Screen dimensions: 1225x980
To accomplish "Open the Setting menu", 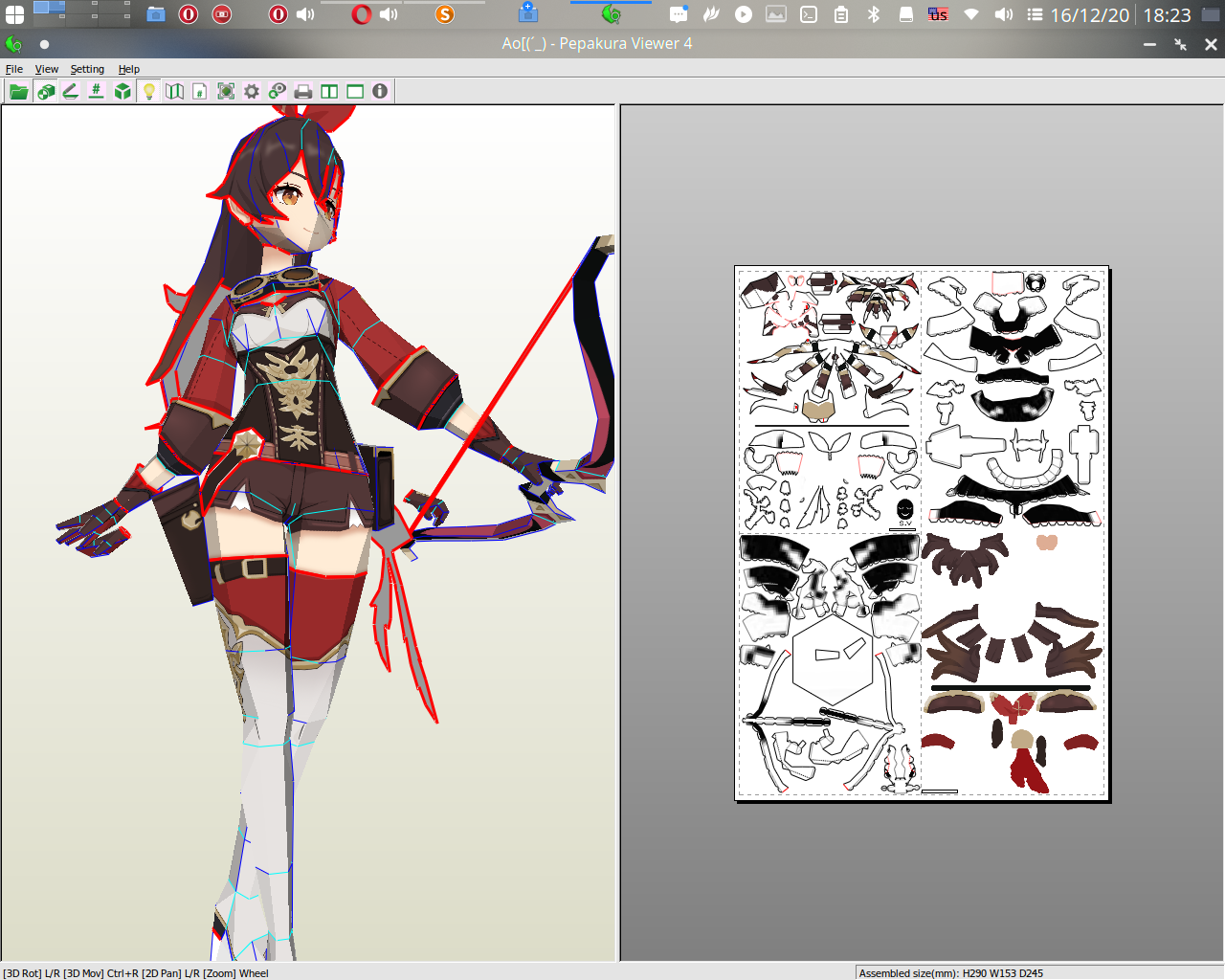I will click(x=87, y=69).
